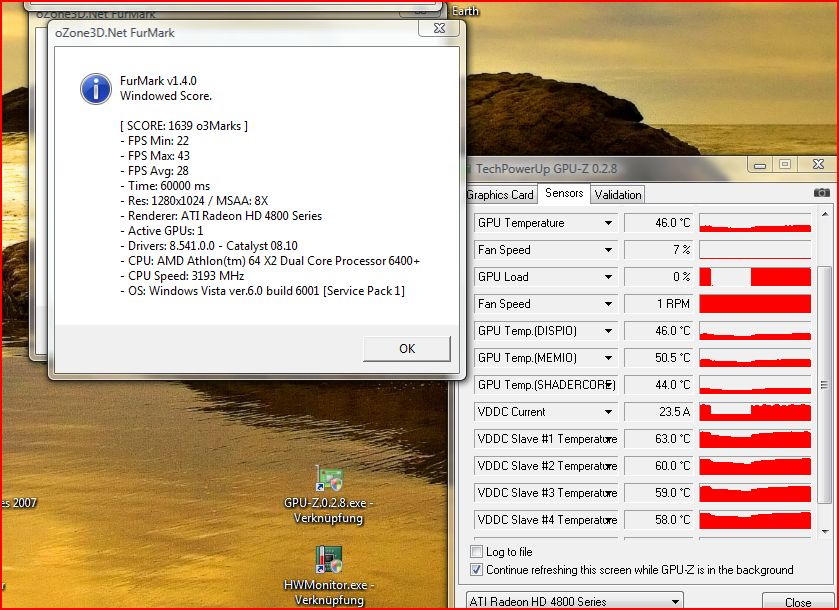Click the VDDC Current 23.5 A value

(659, 412)
